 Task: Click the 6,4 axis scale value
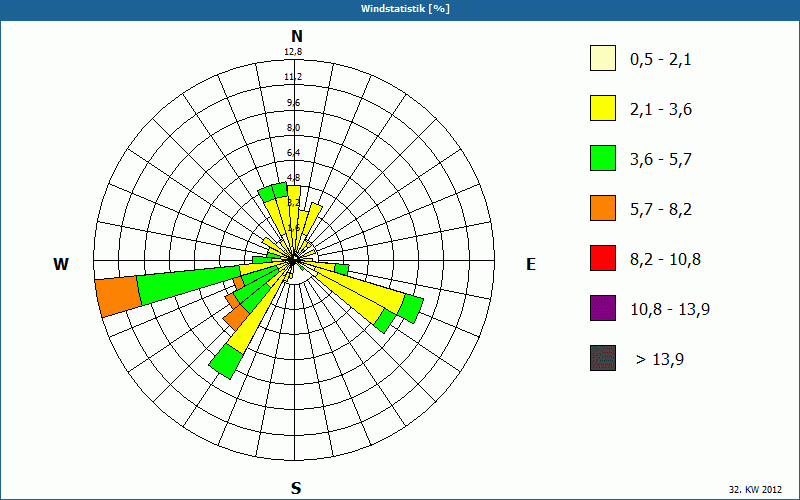tap(293, 153)
